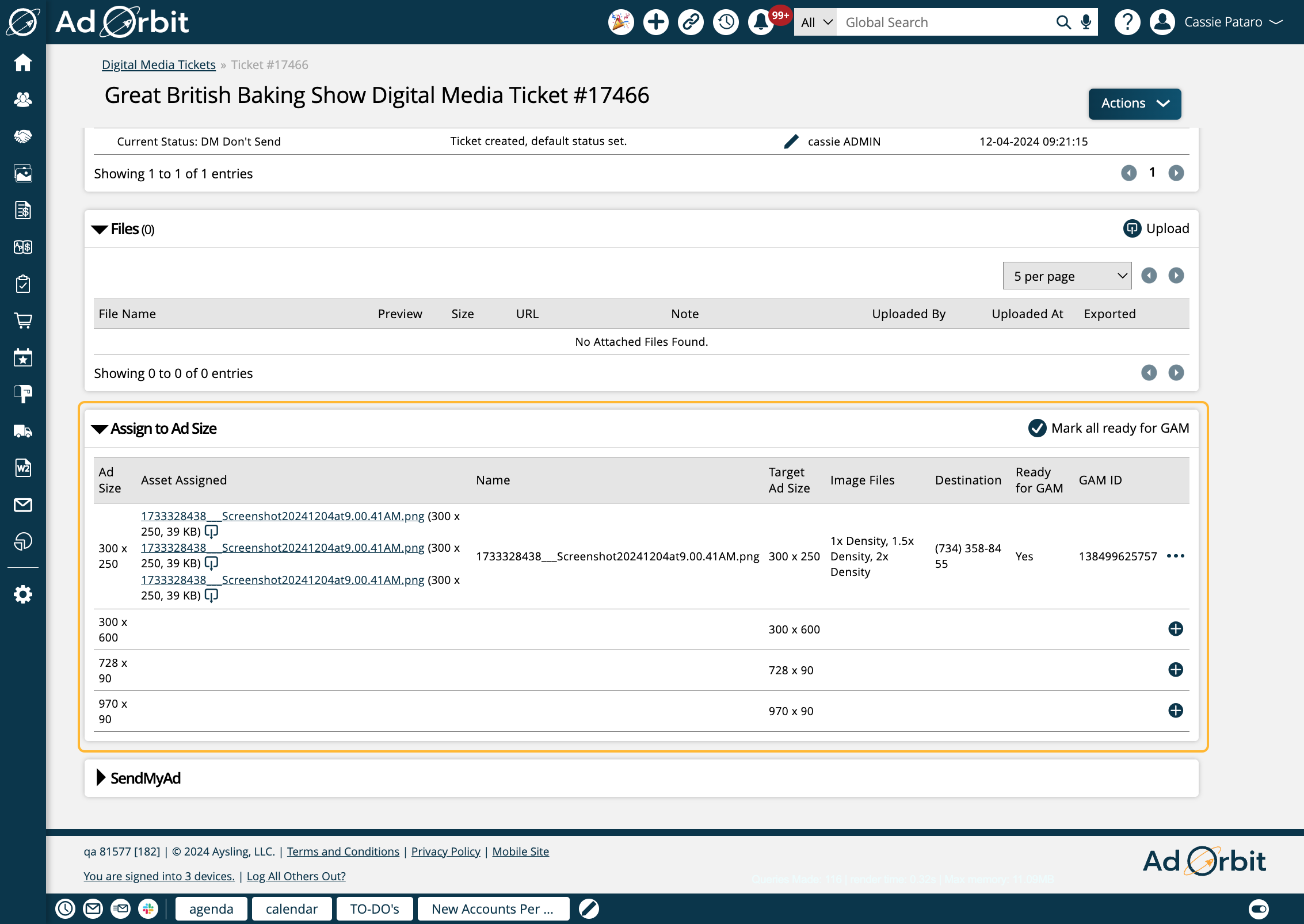Add asset to the 300 x 600 row
Screen dimensions: 1304x924
1176,629
